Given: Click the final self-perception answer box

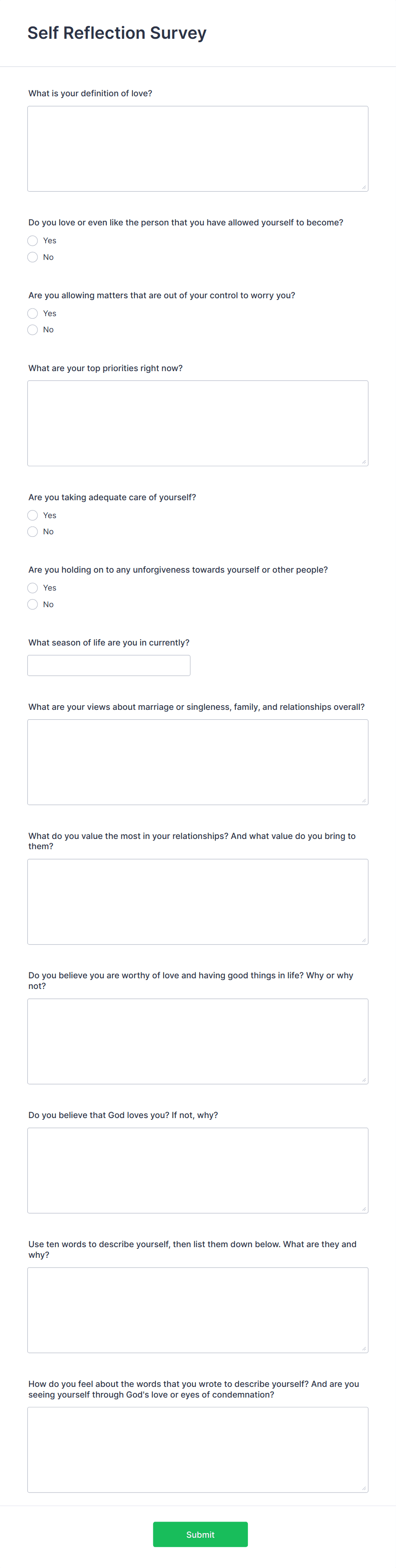Looking at the screenshot, I should [197, 1450].
